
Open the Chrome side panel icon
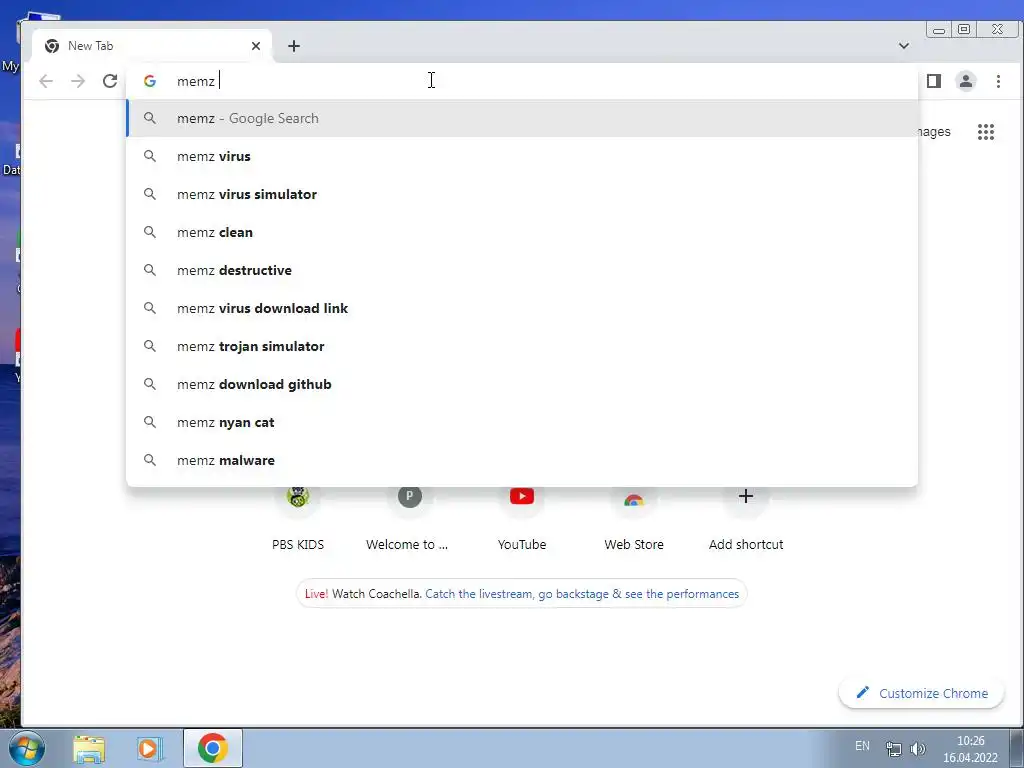(x=934, y=81)
